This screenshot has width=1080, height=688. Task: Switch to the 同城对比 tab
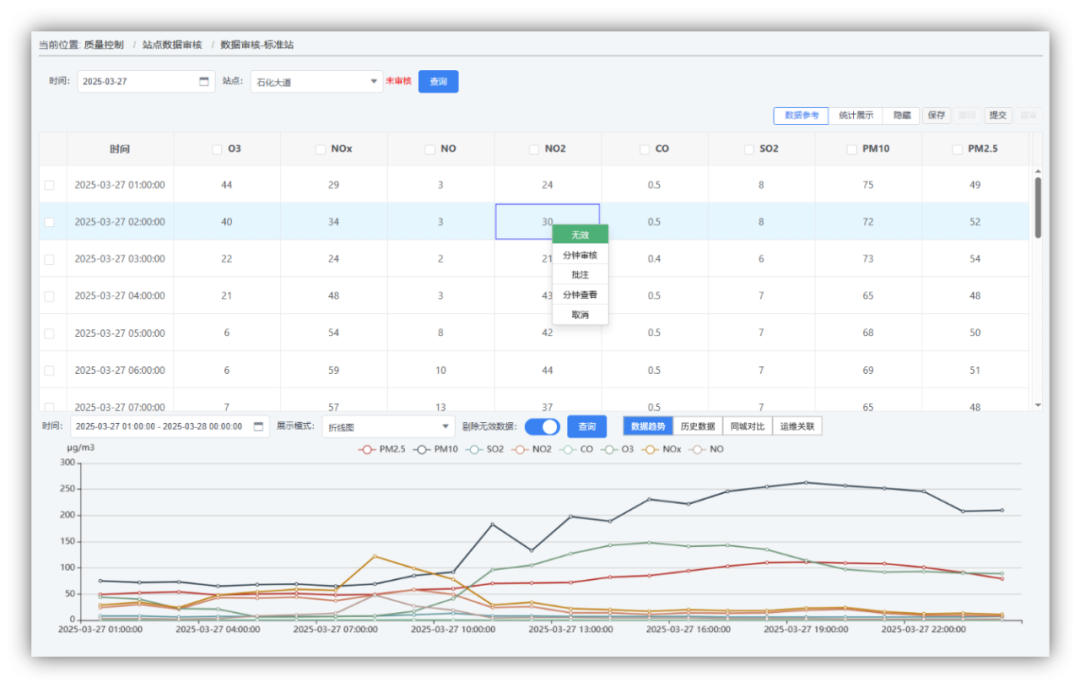[x=747, y=426]
